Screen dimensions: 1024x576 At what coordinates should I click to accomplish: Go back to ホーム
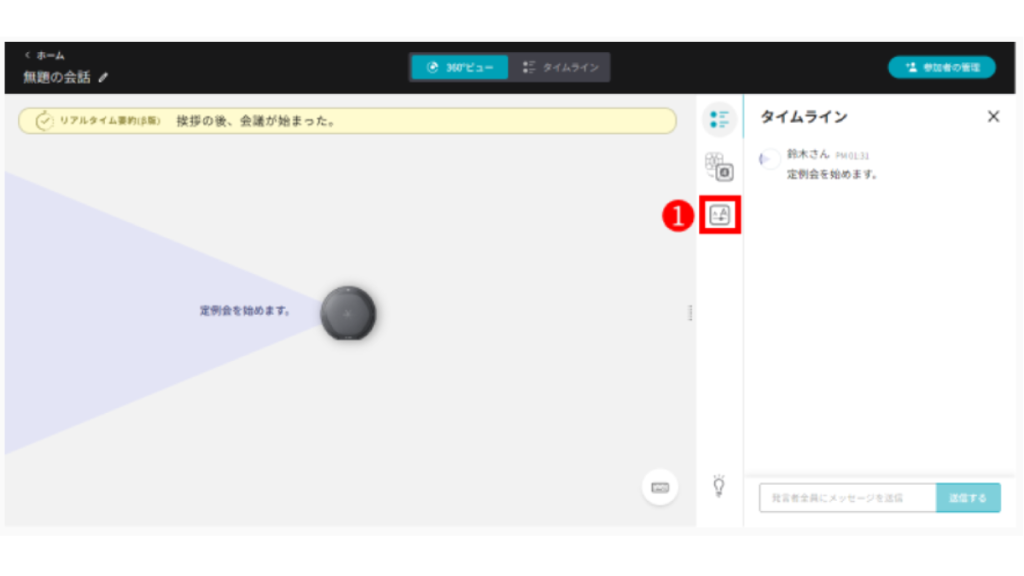click(44, 55)
